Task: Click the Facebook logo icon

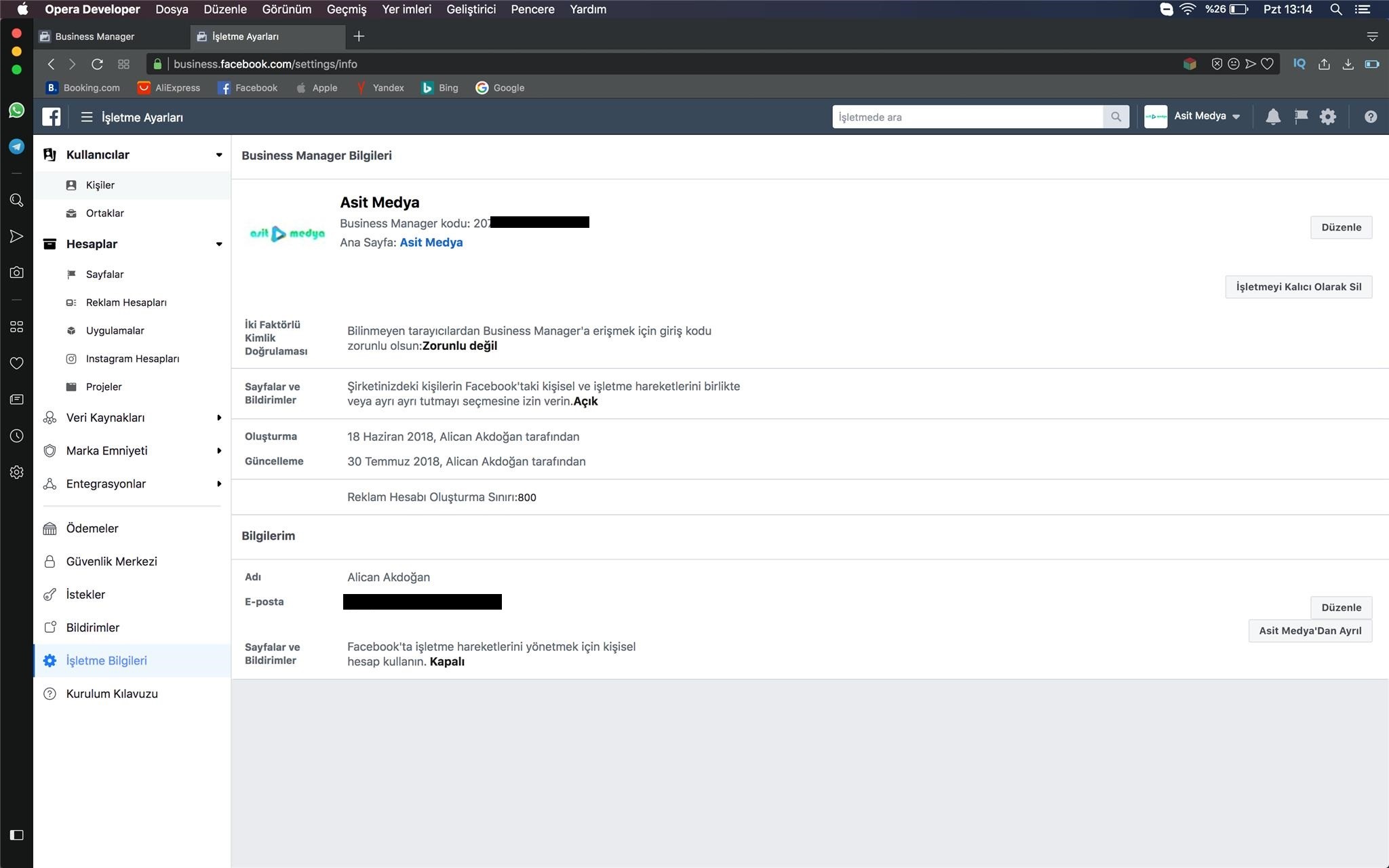Action: coord(52,117)
